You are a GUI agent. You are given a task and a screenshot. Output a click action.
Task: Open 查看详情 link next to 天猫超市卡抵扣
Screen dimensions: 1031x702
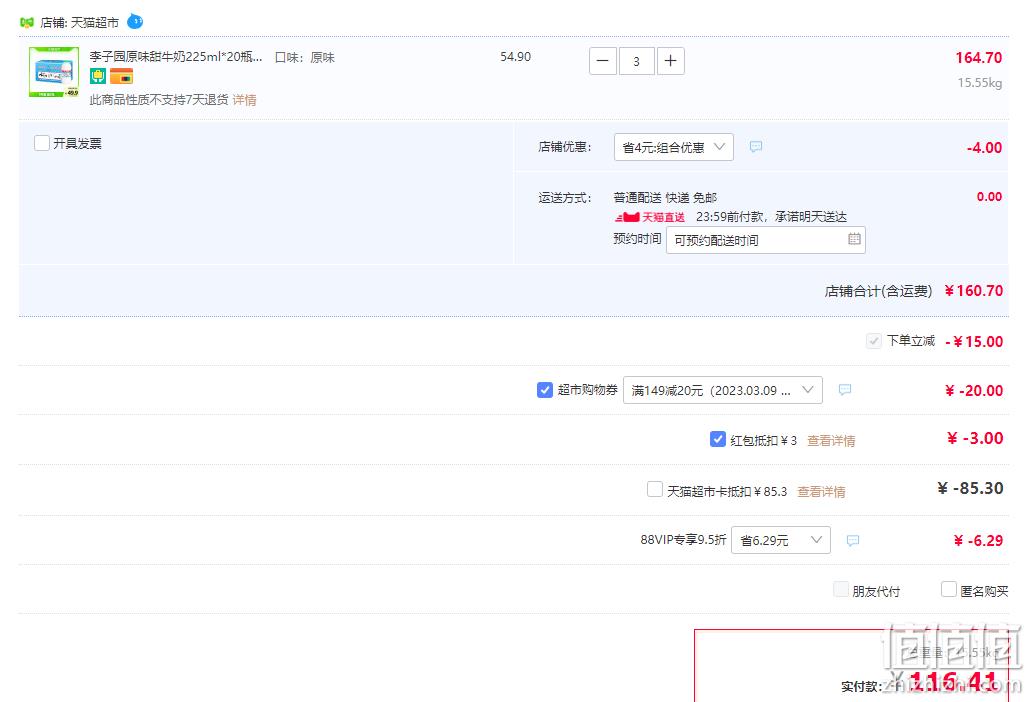tap(821, 491)
